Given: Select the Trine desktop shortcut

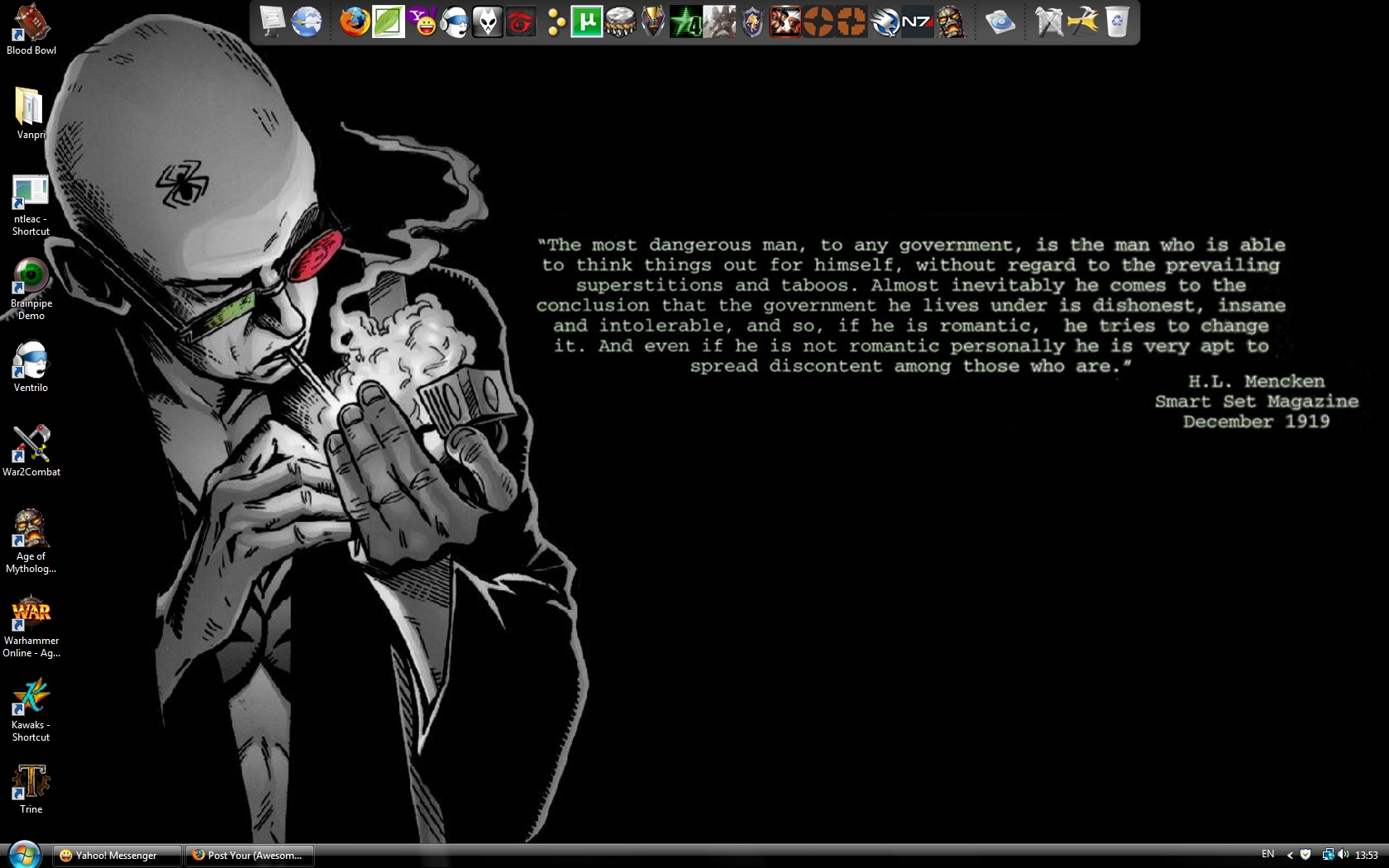Looking at the screenshot, I should (31, 789).
